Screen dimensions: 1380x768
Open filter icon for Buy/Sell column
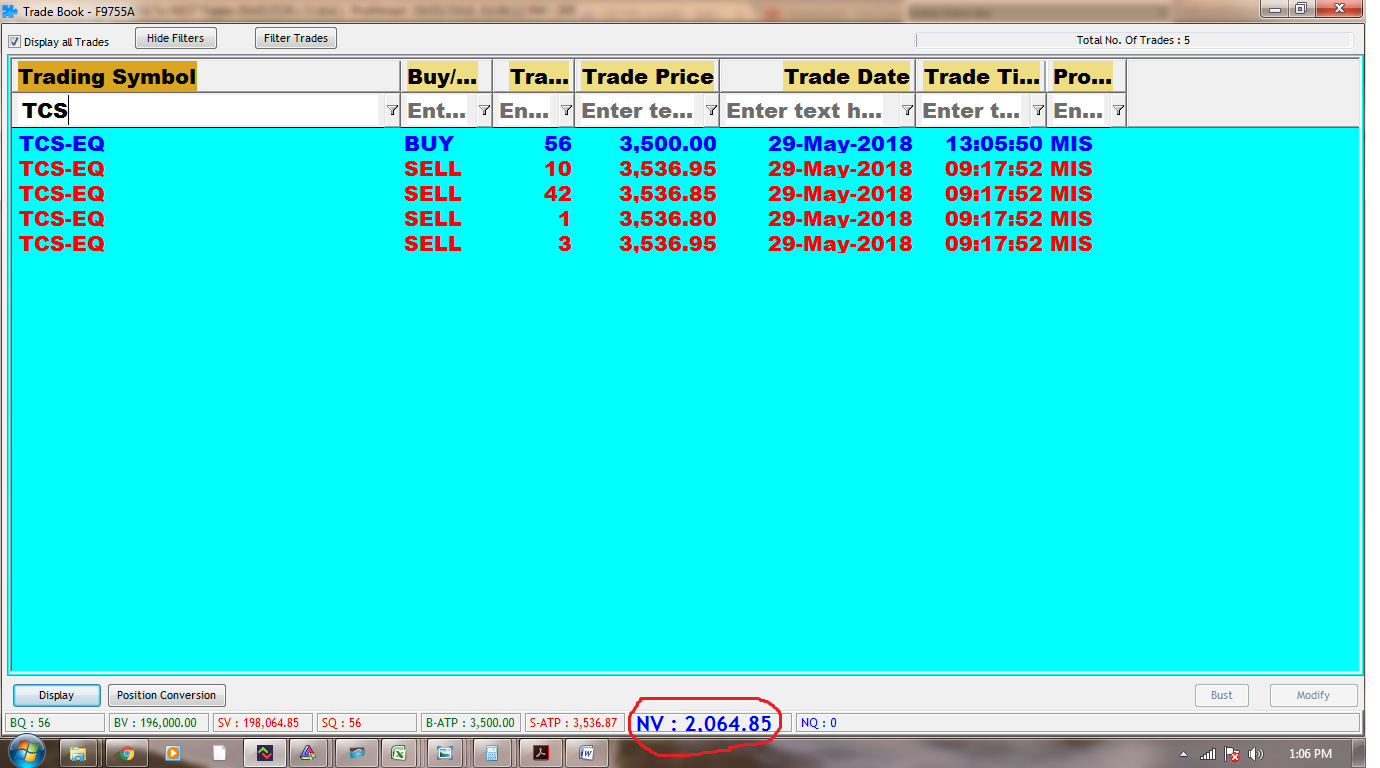tap(484, 110)
